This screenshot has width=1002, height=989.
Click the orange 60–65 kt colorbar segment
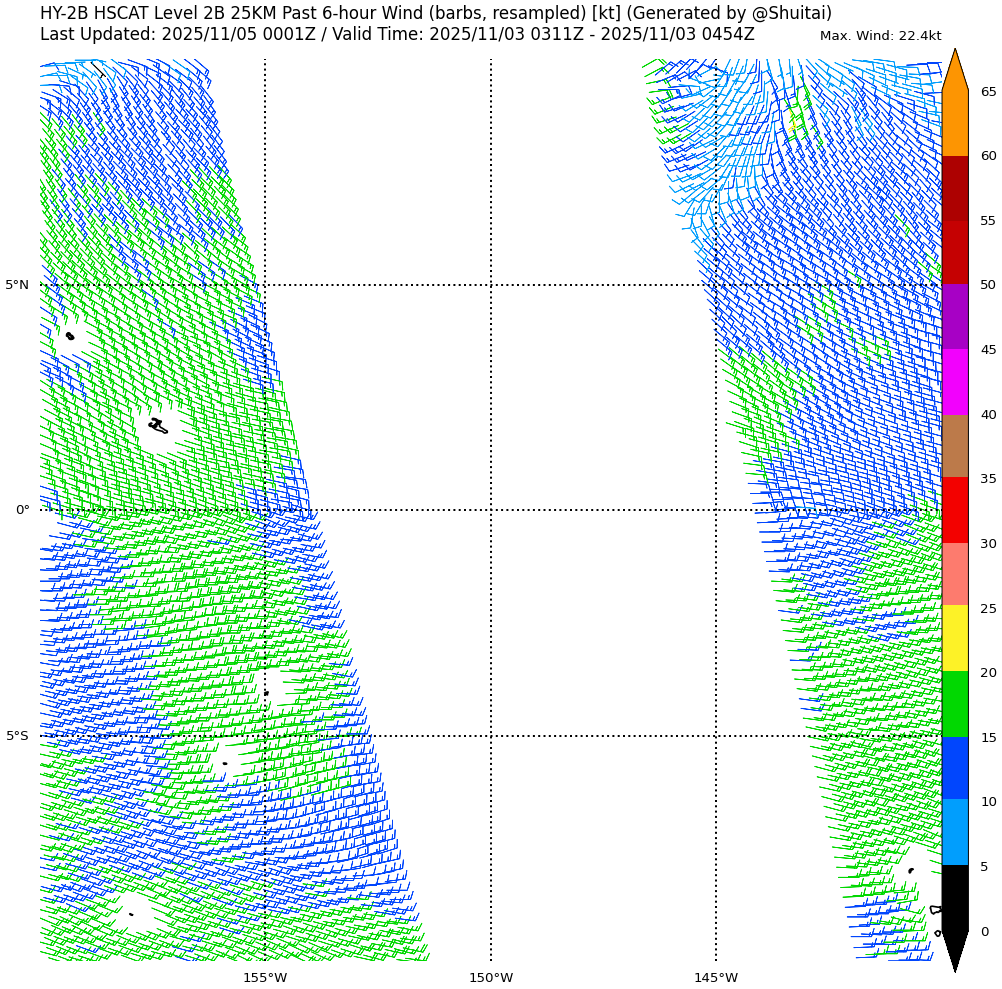[954, 123]
